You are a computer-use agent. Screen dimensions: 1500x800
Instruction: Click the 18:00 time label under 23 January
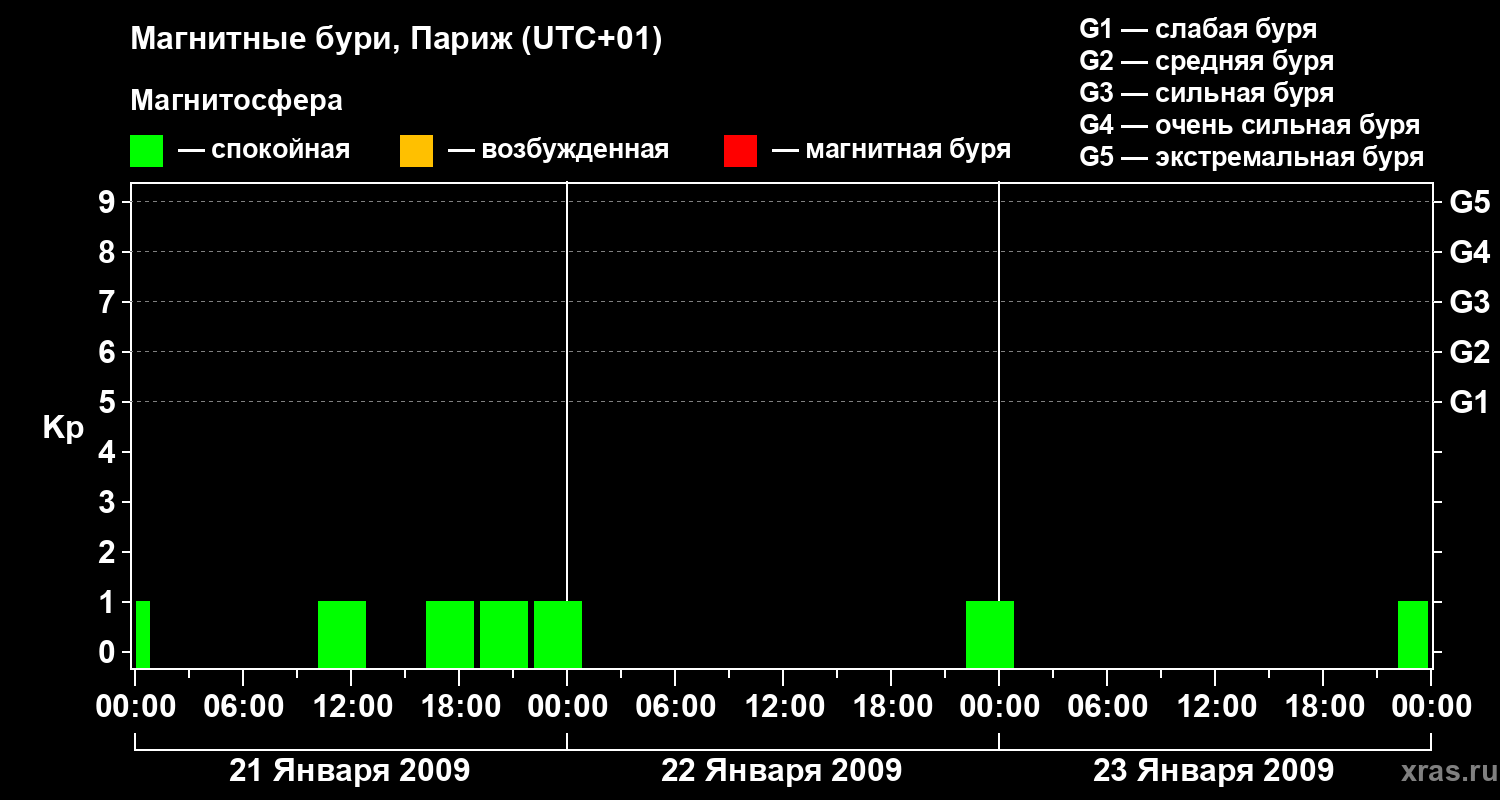[x=1323, y=706]
